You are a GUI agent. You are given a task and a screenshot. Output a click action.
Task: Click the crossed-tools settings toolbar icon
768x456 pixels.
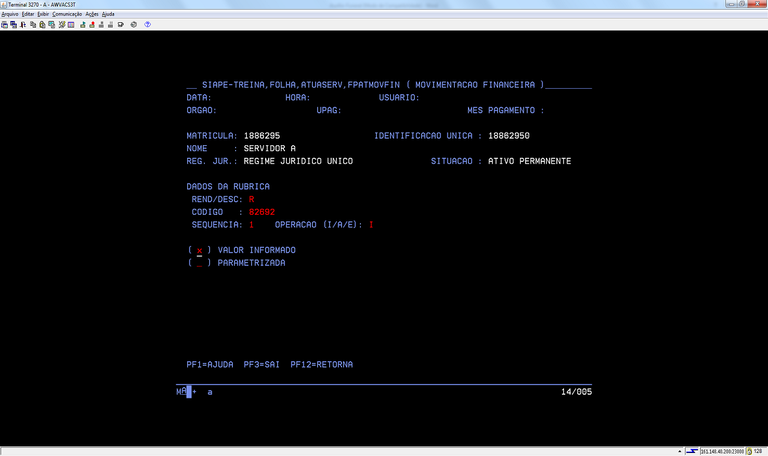[62, 24]
